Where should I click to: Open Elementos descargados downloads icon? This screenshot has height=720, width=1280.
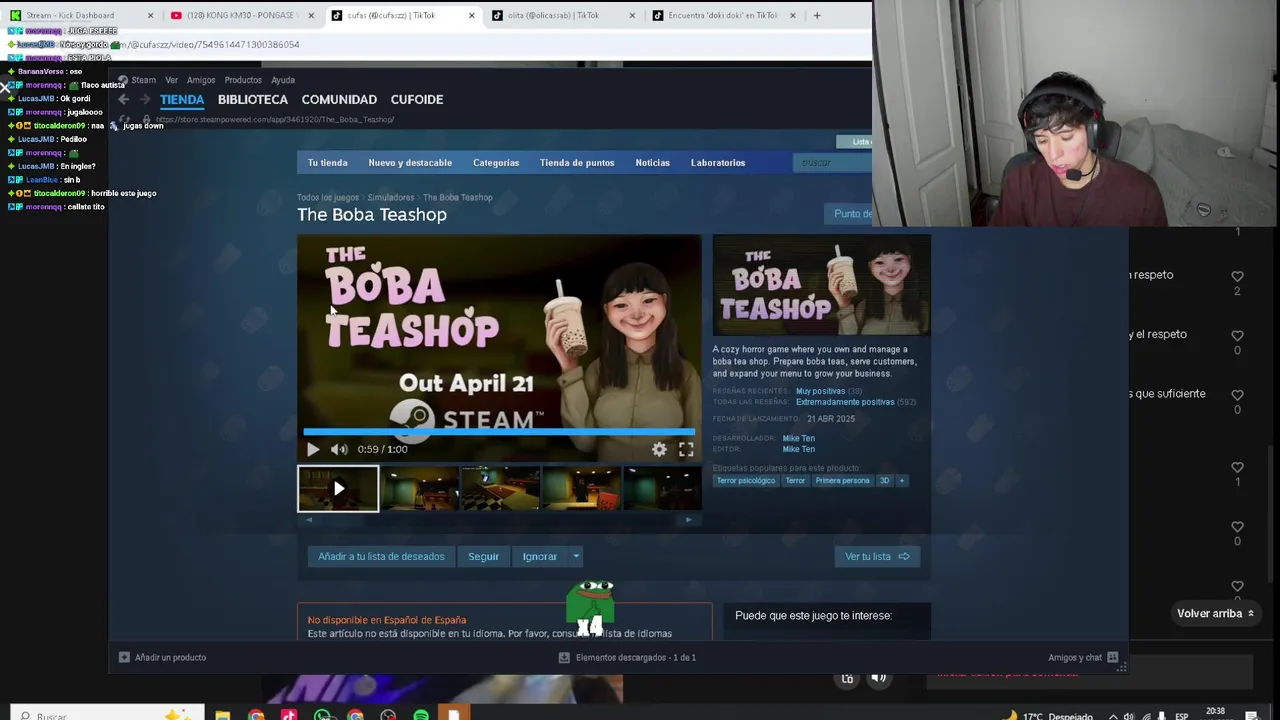coord(564,657)
